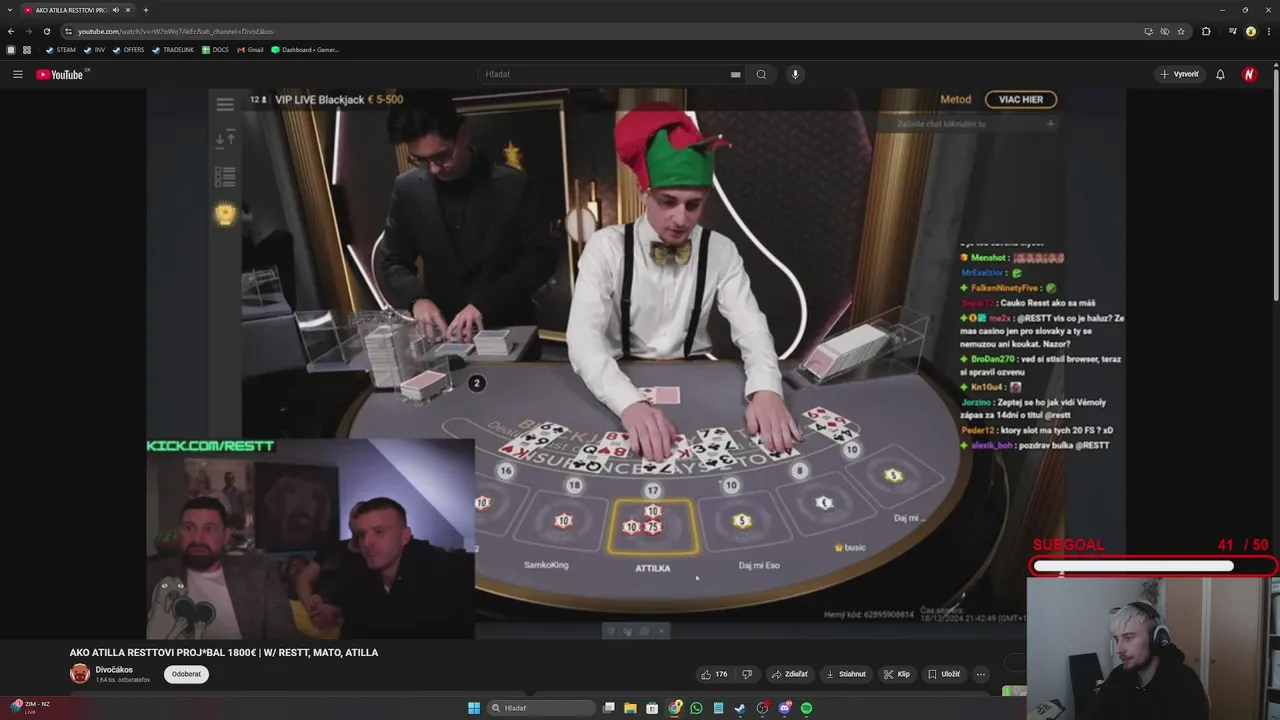Open the Dashboard Gamer bookmark
The height and width of the screenshot is (720, 1280).
pyautogui.click(x=305, y=49)
